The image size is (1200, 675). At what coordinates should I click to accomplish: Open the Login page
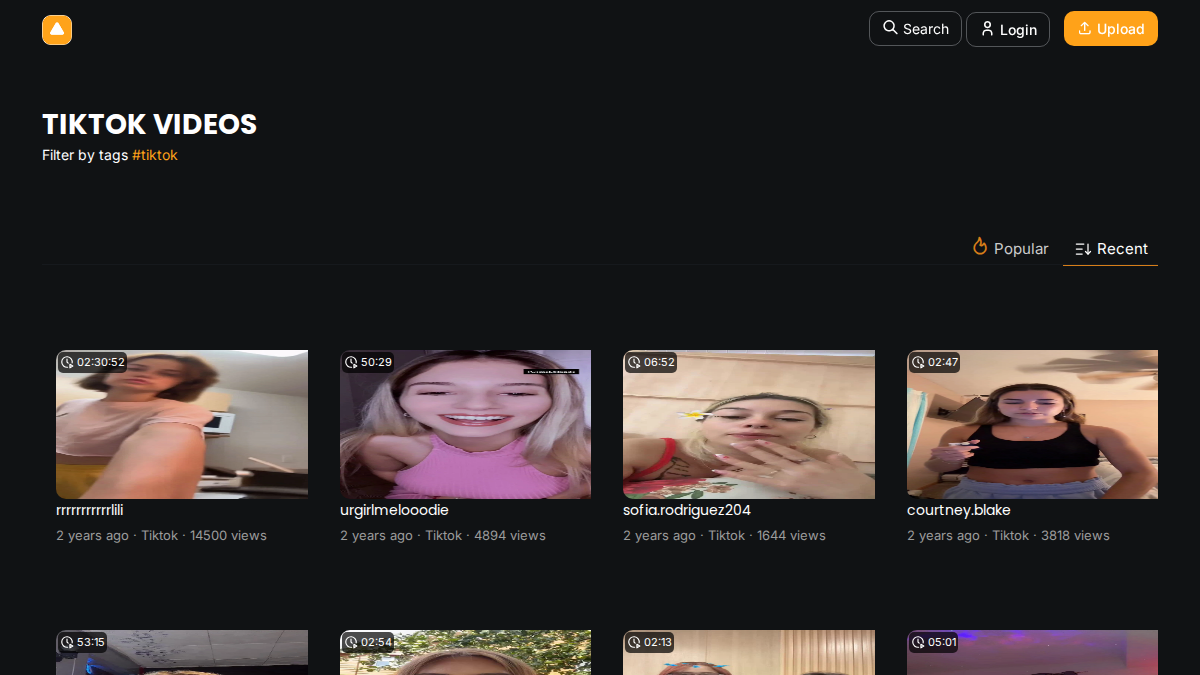tap(1008, 30)
